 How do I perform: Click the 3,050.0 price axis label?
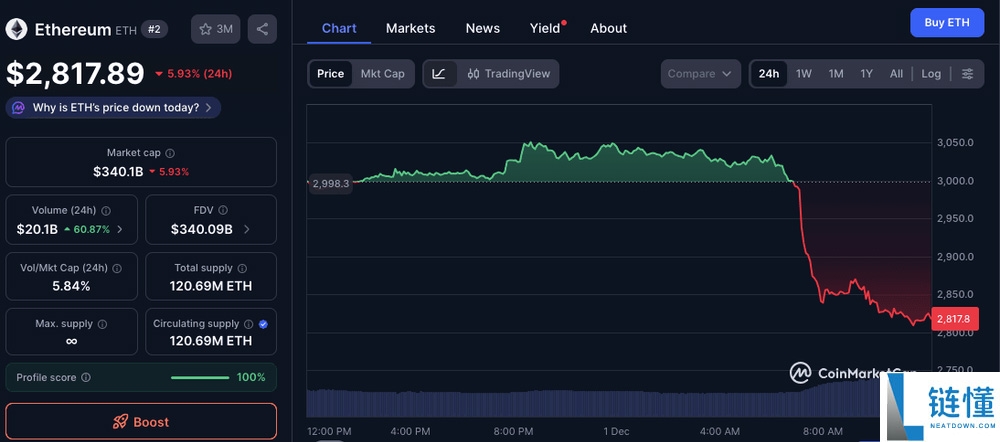tap(955, 142)
